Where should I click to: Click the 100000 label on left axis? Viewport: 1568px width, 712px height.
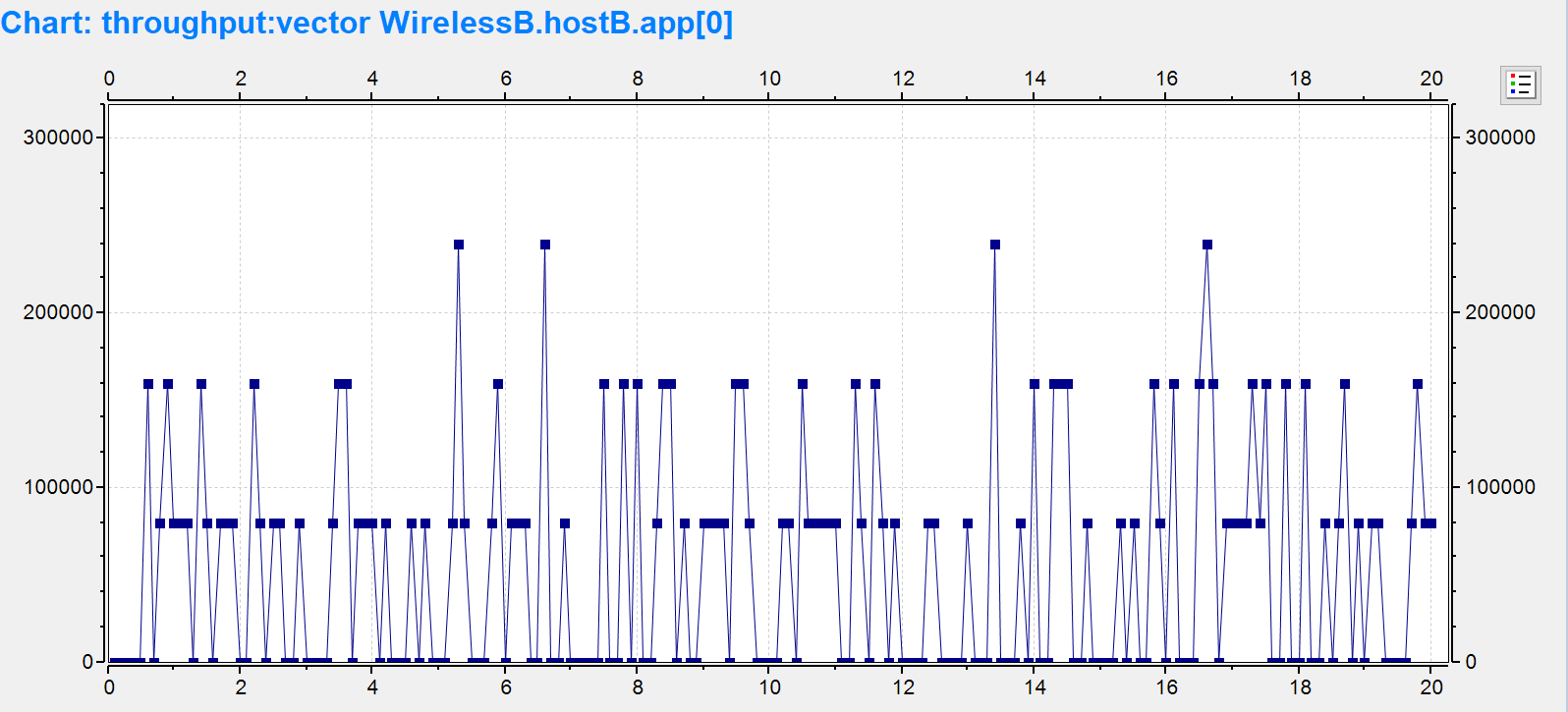[x=58, y=487]
